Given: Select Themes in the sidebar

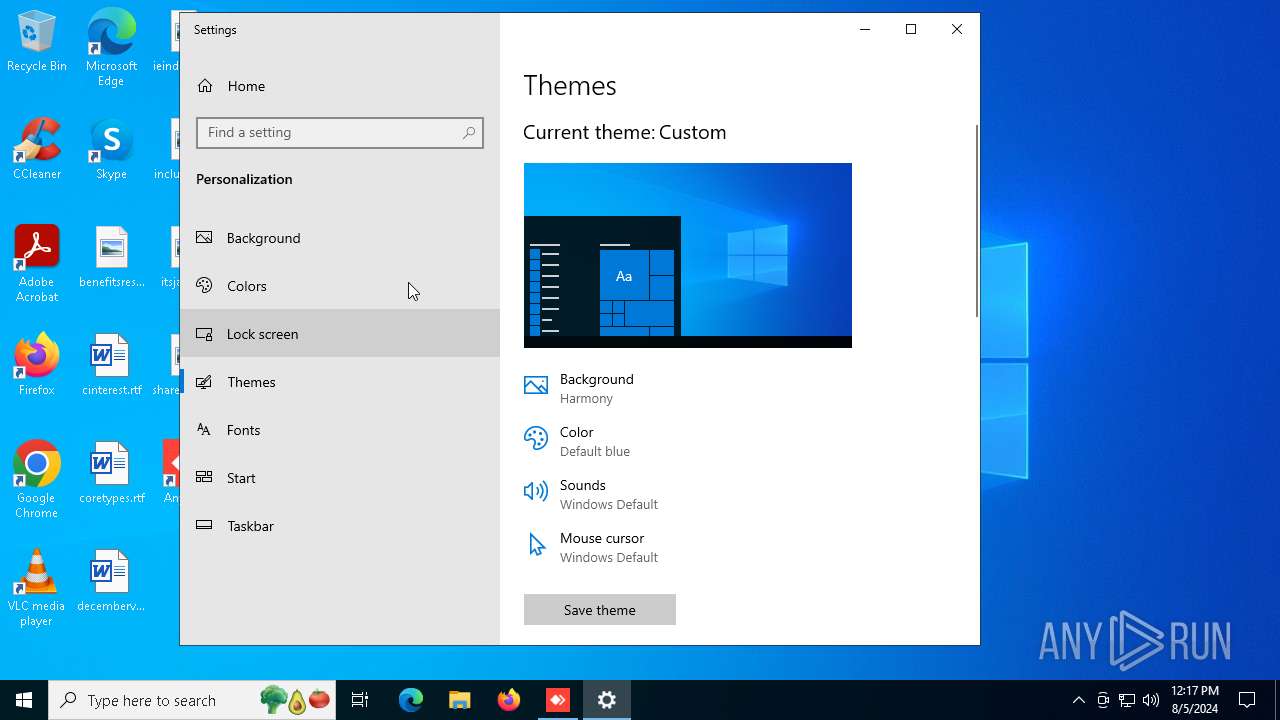Looking at the screenshot, I should click(x=340, y=382).
